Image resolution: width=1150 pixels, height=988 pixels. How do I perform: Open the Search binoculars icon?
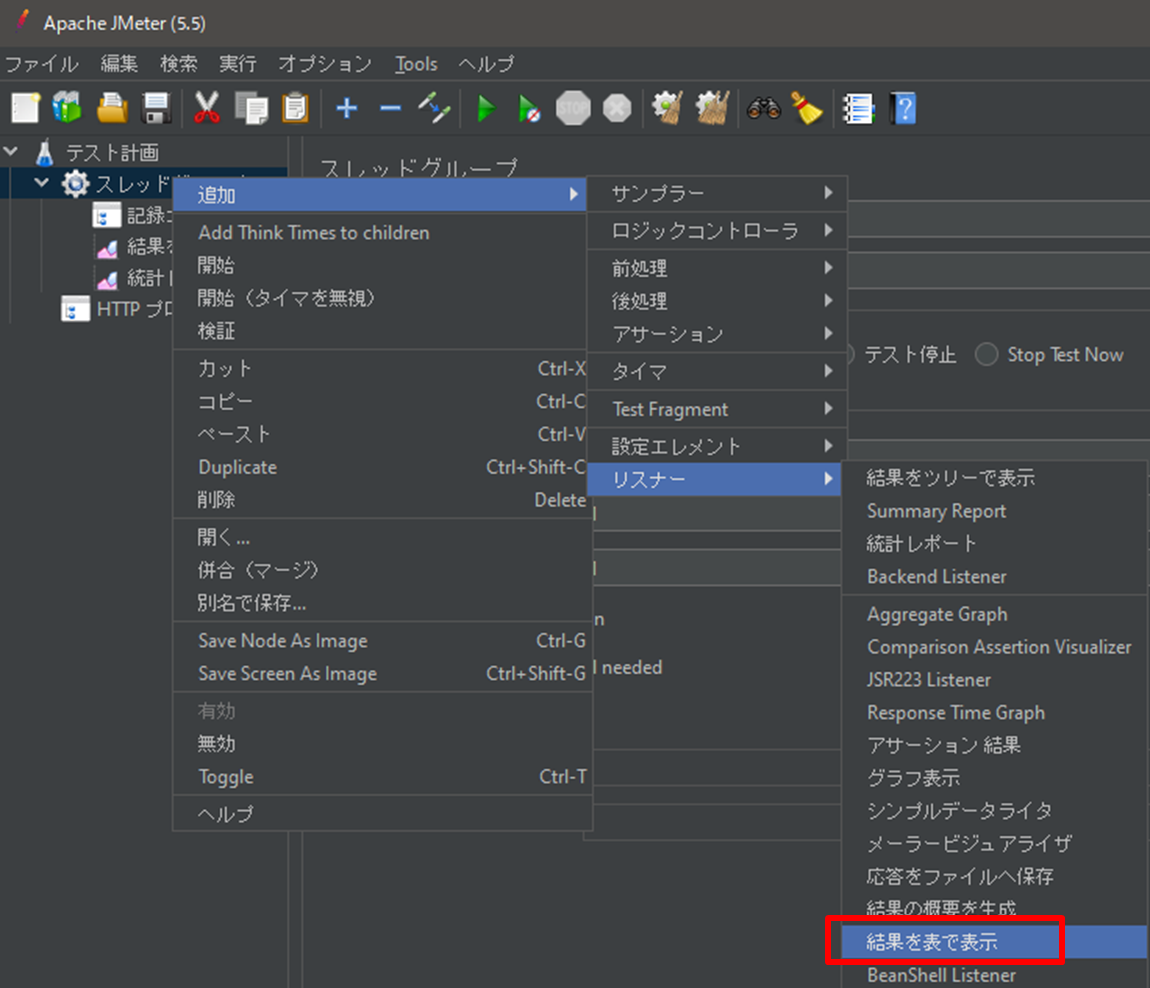[764, 107]
